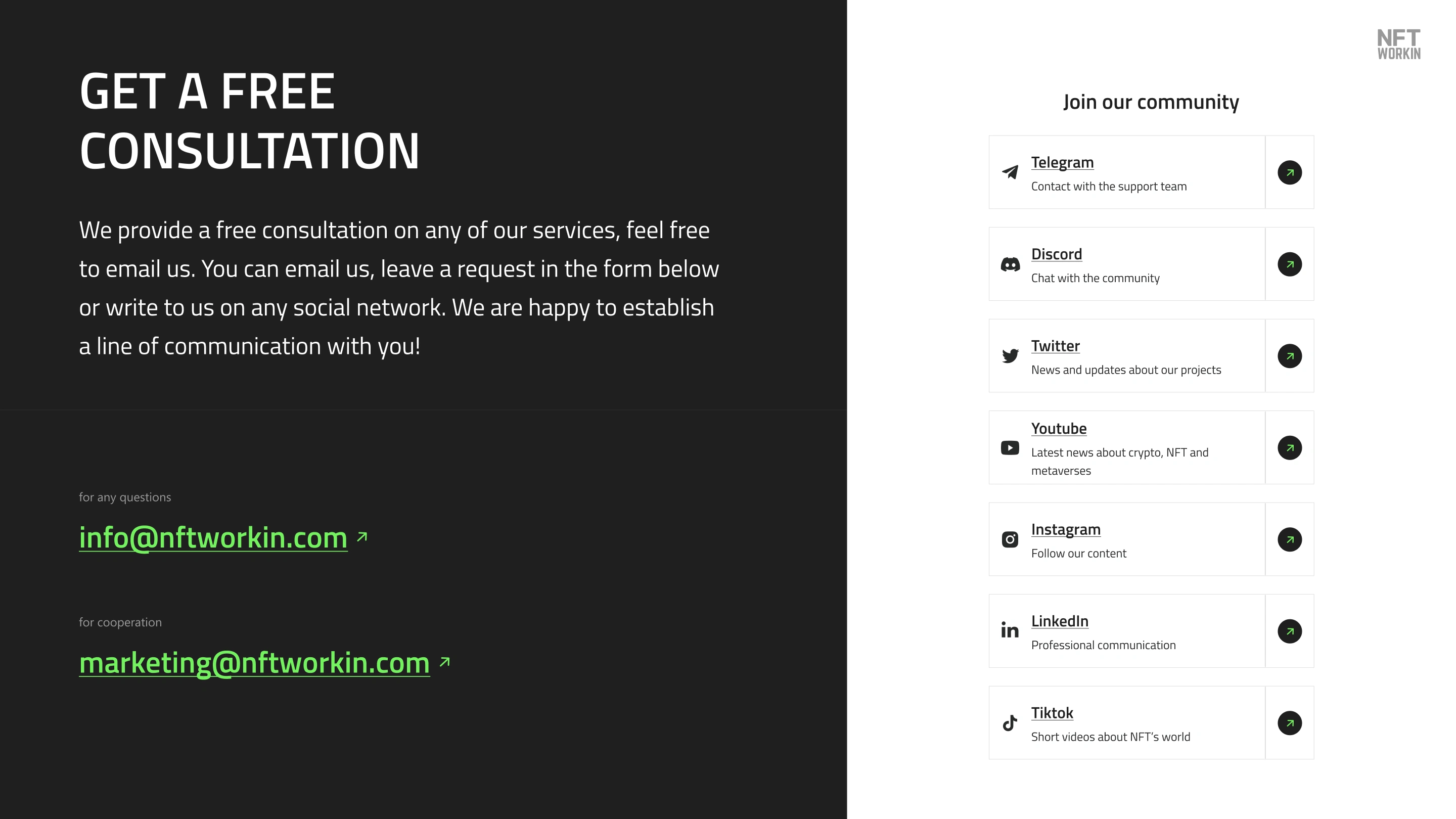Open the Youtube row arrow button

pos(1289,447)
